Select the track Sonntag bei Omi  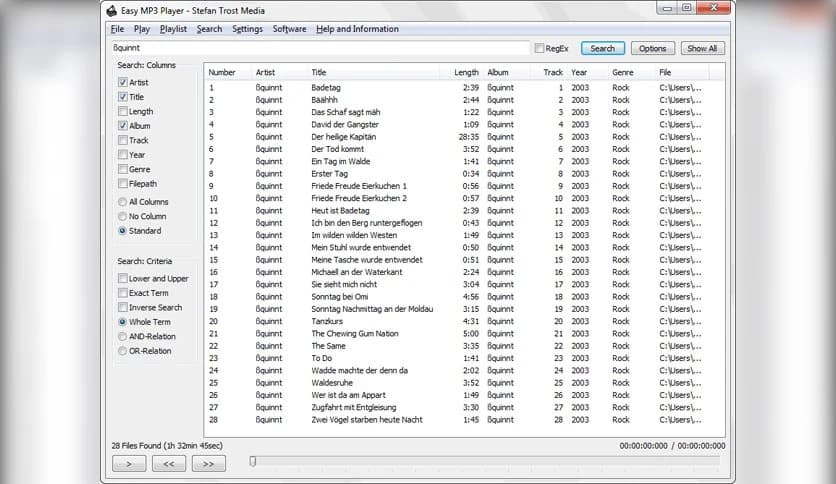pyautogui.click(x=340, y=296)
